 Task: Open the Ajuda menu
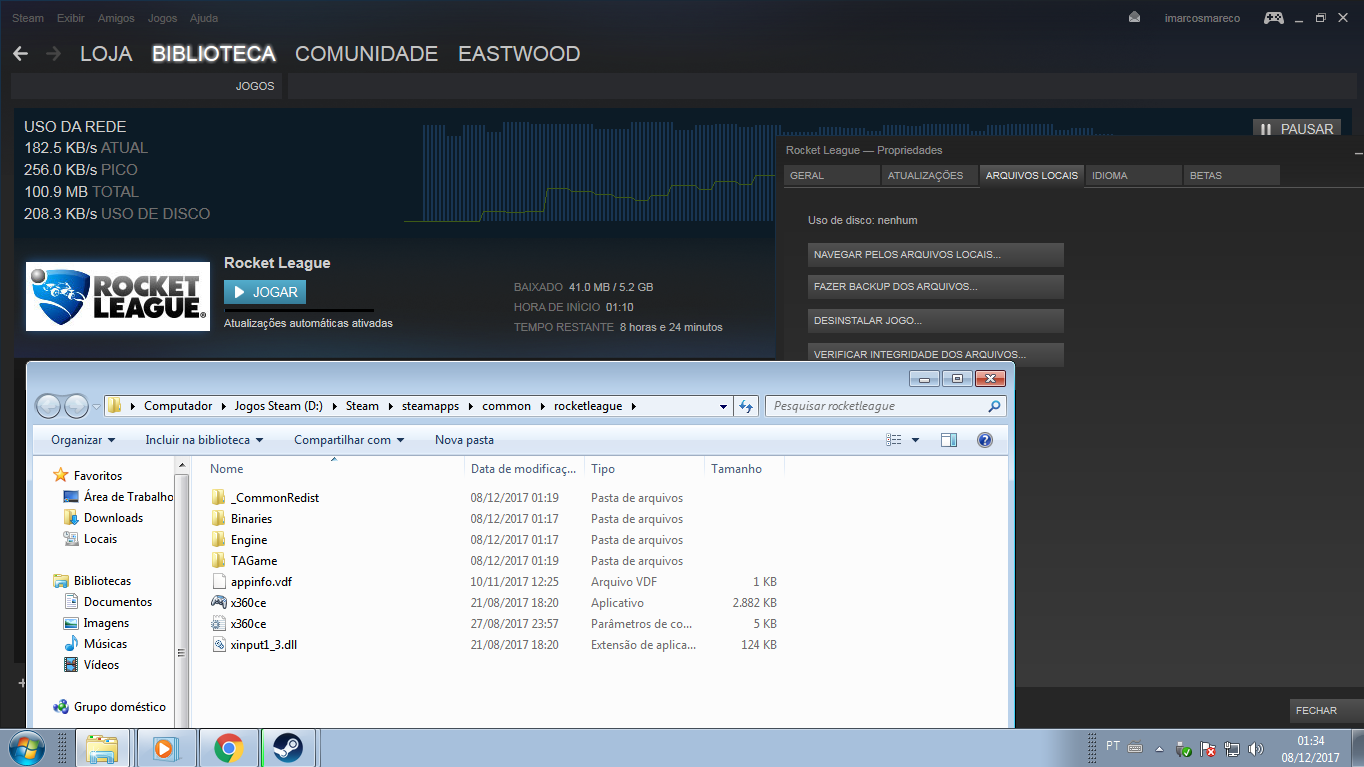click(x=203, y=18)
